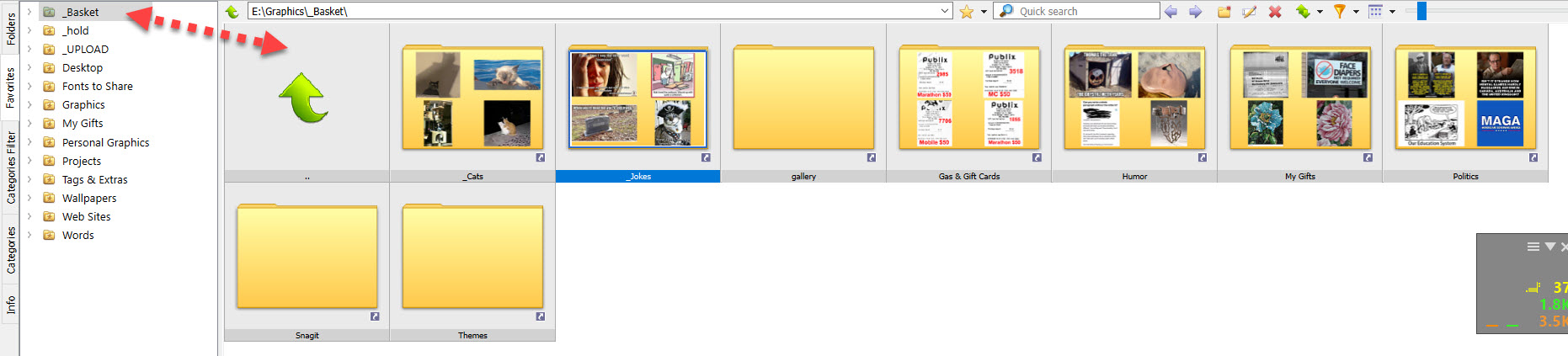Image resolution: width=1568 pixels, height=356 pixels.
Task: Open the Info side tab
Action: pyautogui.click(x=10, y=305)
